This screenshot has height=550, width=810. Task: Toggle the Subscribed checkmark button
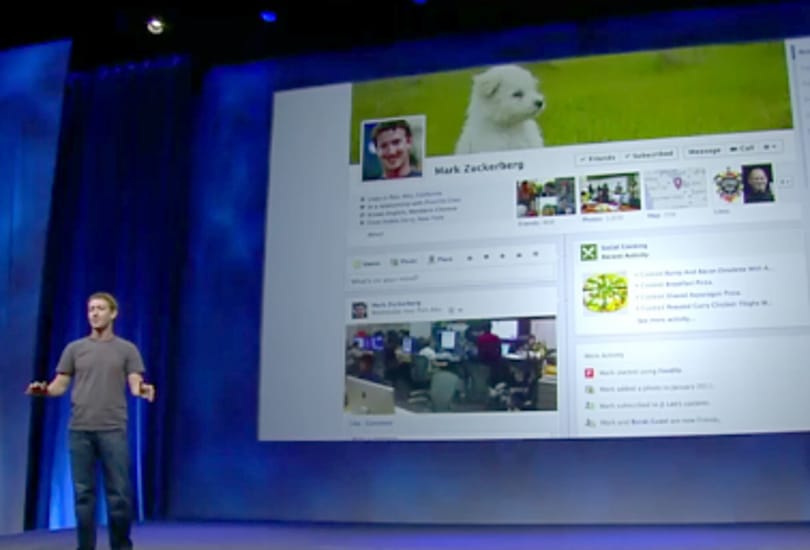pos(649,154)
